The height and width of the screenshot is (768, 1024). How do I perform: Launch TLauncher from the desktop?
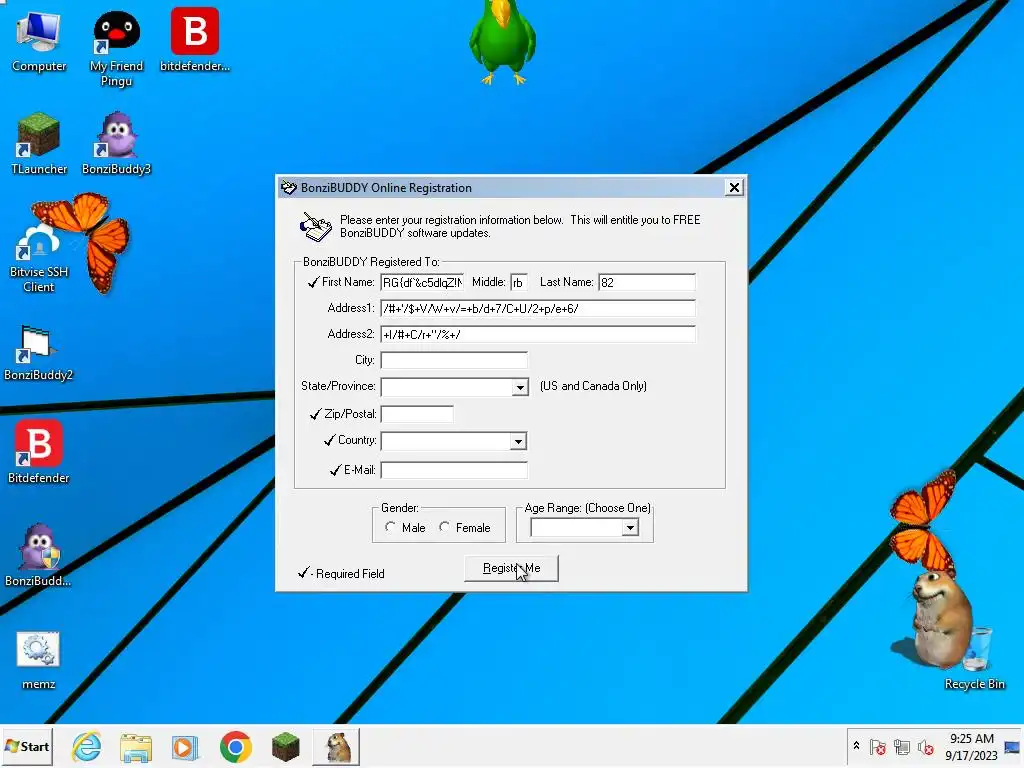click(x=39, y=144)
